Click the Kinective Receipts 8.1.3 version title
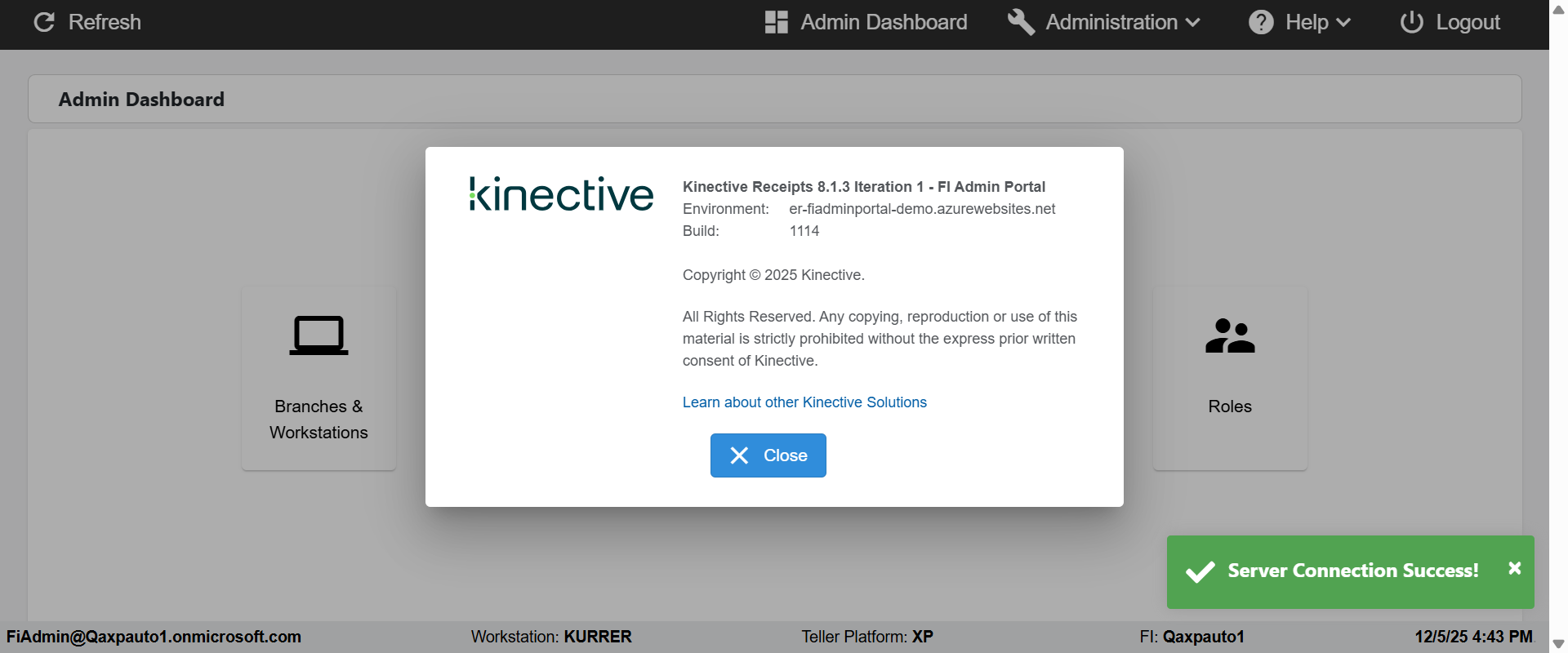The image size is (1568, 653). 864,187
